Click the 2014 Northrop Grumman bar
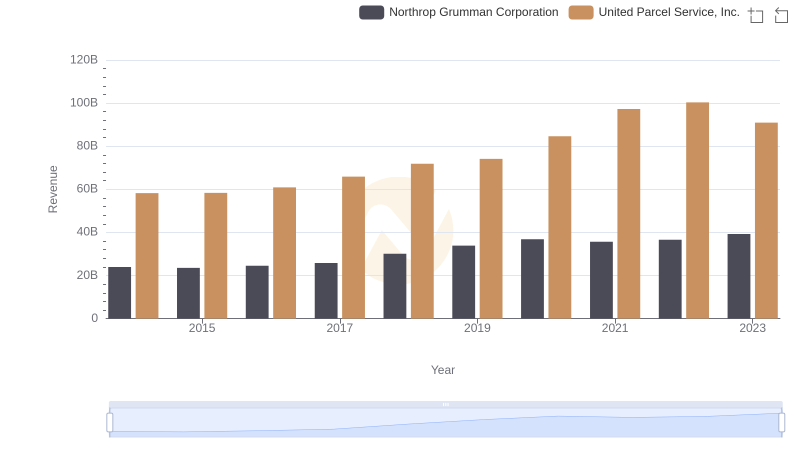This screenshot has height=461, width=800. coord(119,293)
